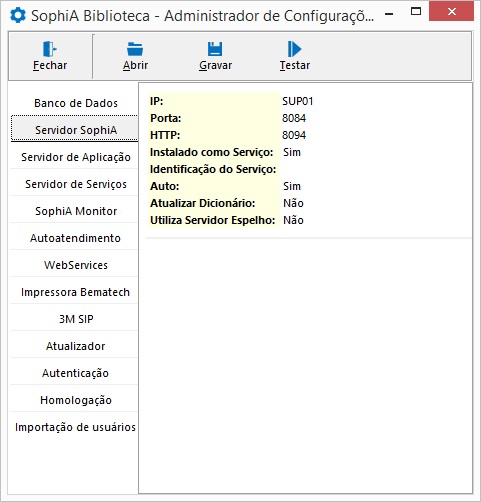Run test with Testar play icon
Image resolution: width=481 pixels, height=502 pixels.
click(294, 49)
